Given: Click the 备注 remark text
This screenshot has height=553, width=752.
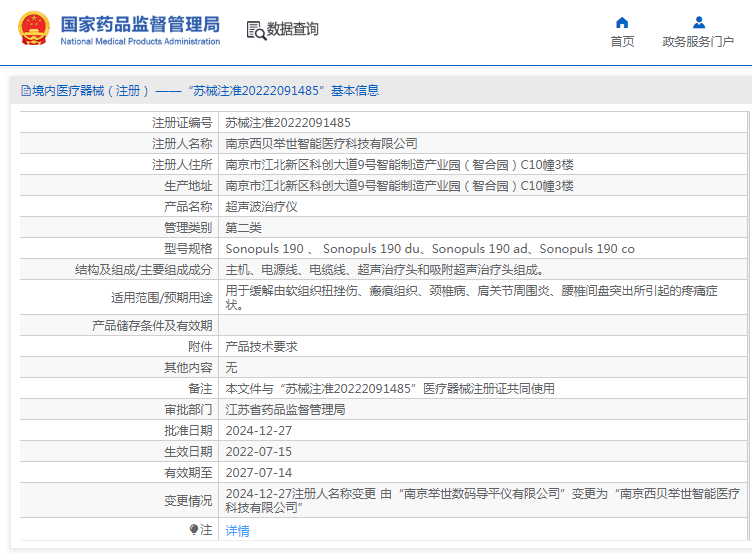Looking at the screenshot, I should (x=390, y=388).
